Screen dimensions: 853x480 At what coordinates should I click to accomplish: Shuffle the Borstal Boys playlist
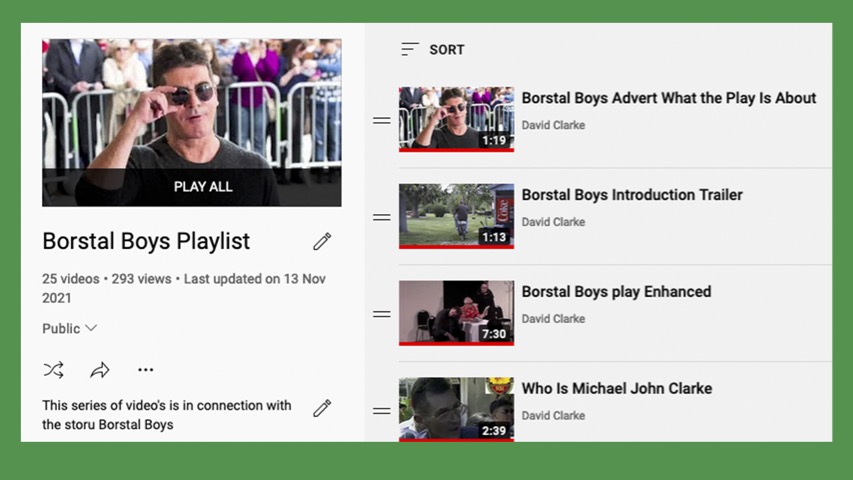click(53, 370)
